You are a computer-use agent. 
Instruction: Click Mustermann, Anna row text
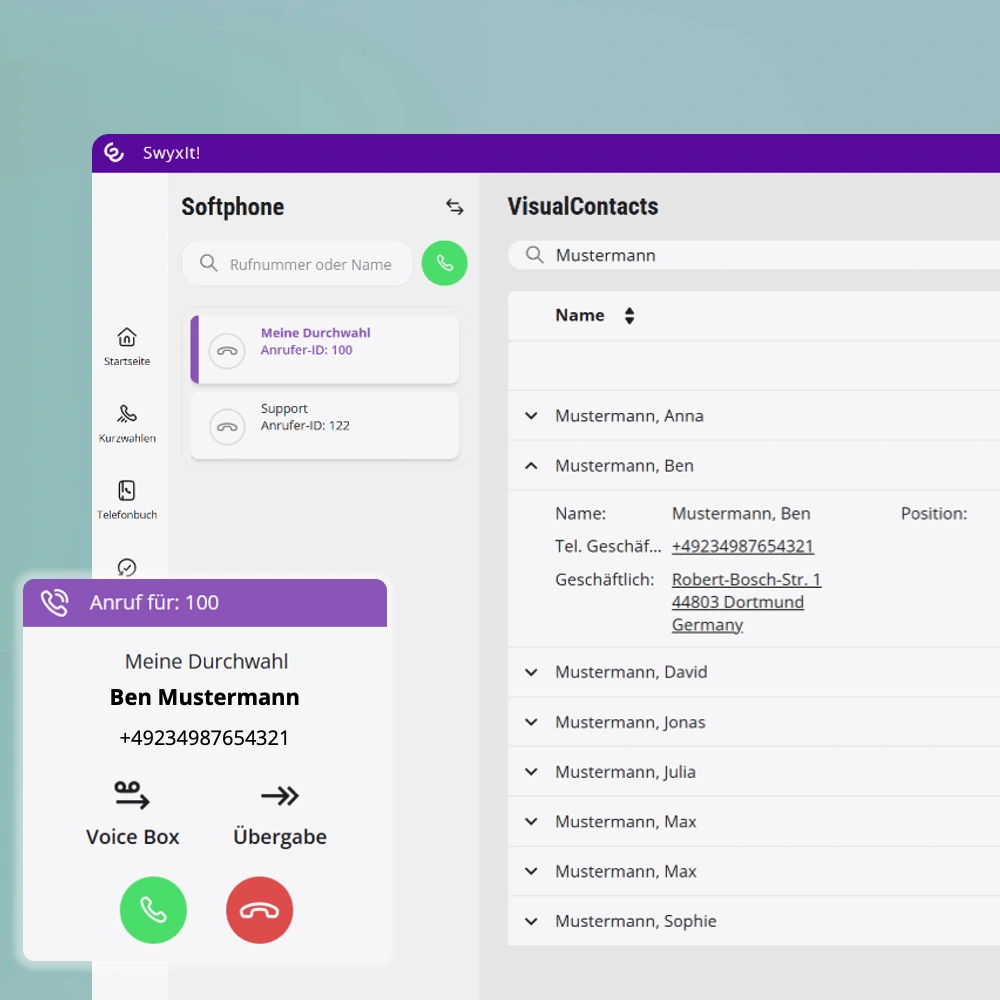629,416
